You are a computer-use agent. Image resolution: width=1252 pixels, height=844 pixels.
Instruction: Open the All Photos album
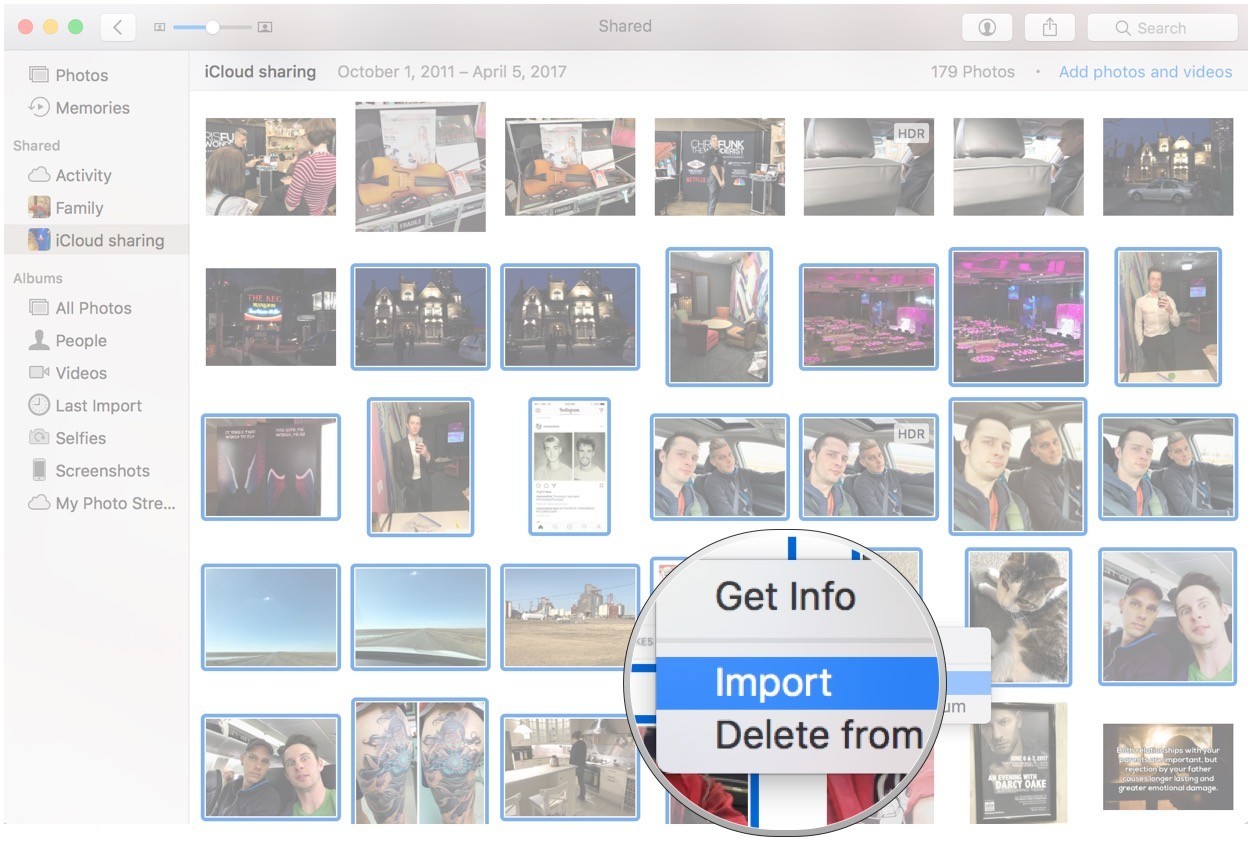point(95,308)
